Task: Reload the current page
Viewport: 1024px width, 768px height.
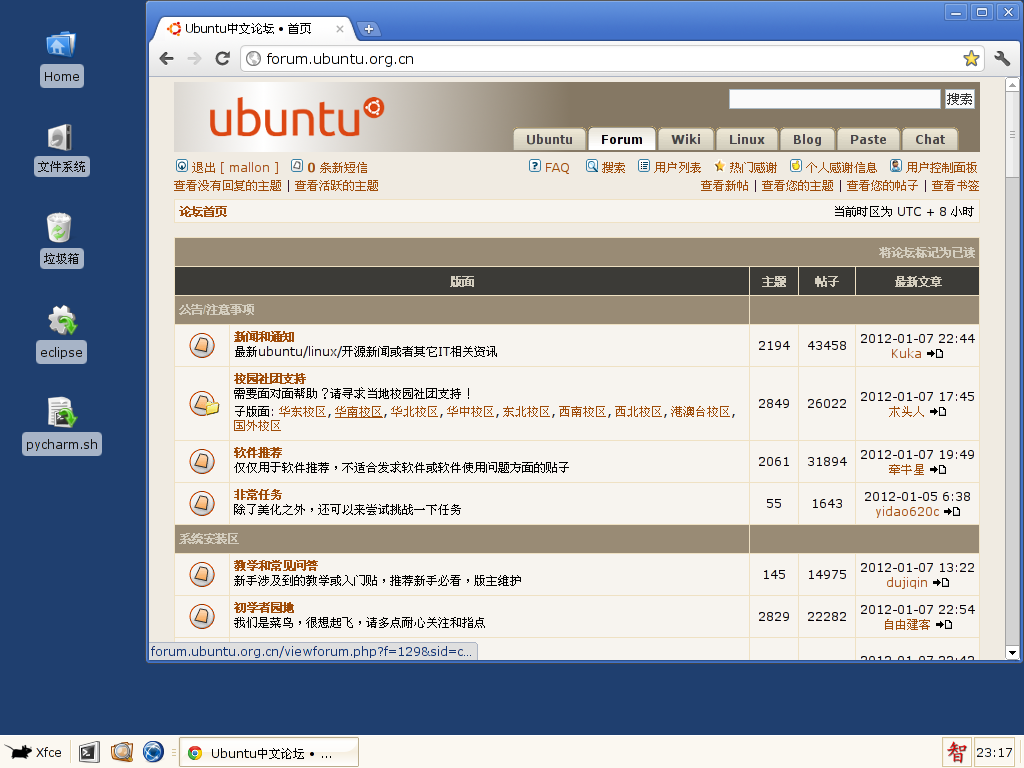Action: point(223,59)
